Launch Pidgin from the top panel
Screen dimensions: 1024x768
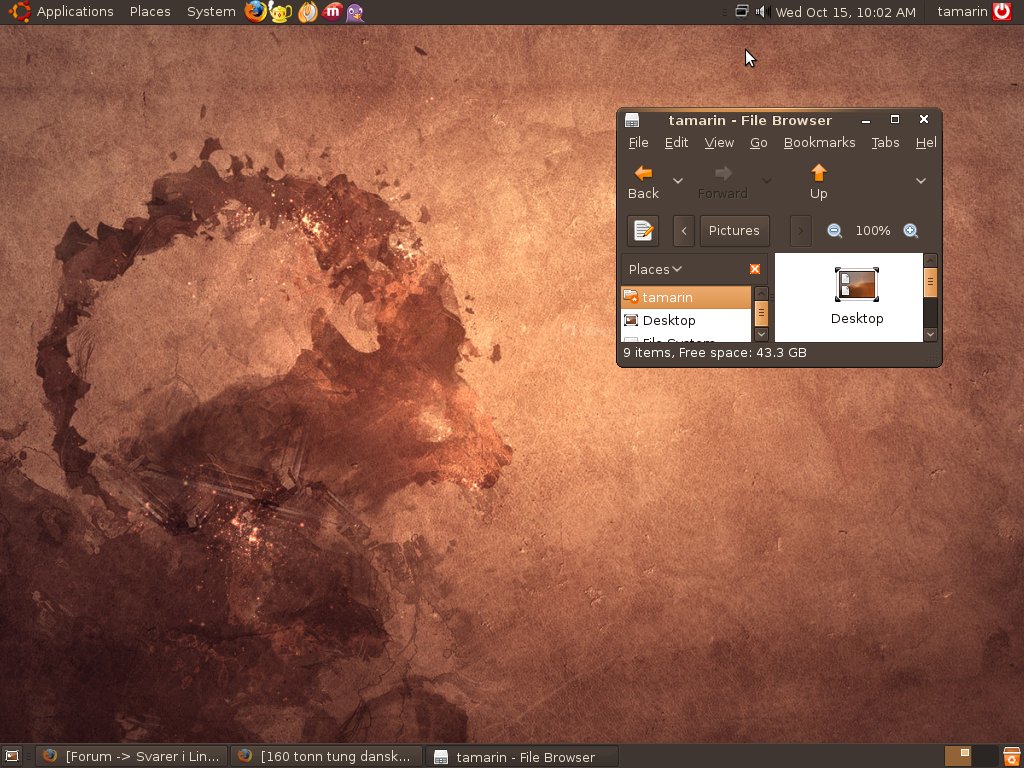click(x=355, y=12)
